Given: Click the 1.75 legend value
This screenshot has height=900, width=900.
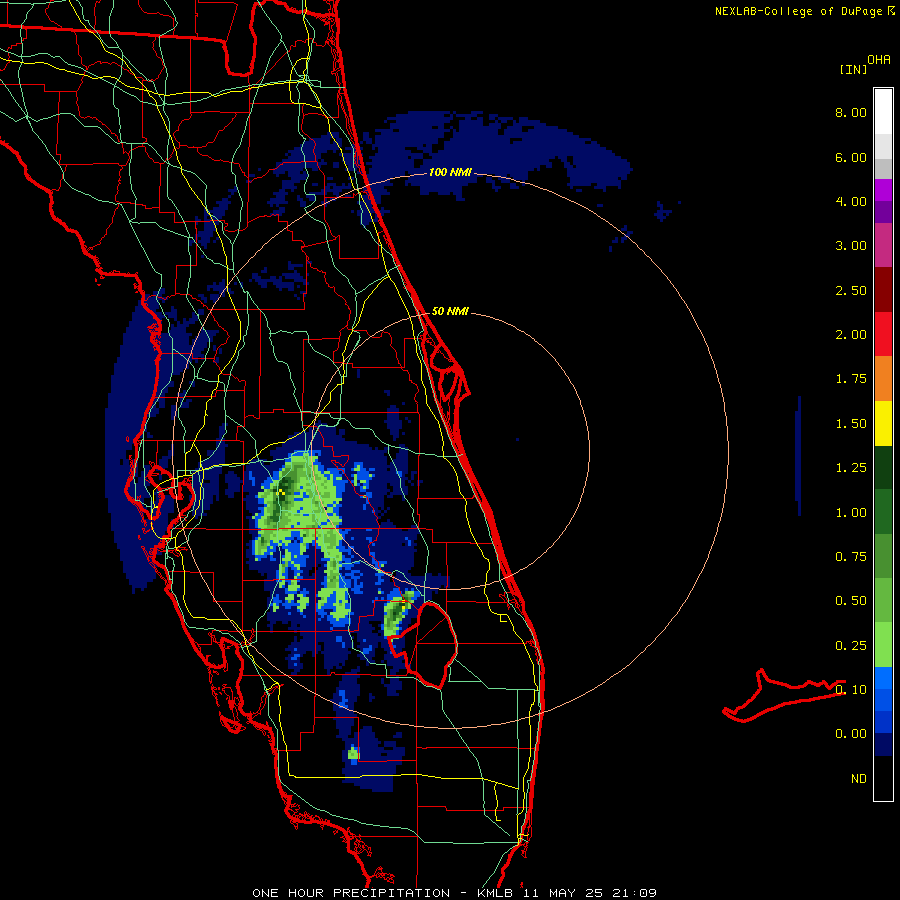Looking at the screenshot, I should [x=851, y=379].
